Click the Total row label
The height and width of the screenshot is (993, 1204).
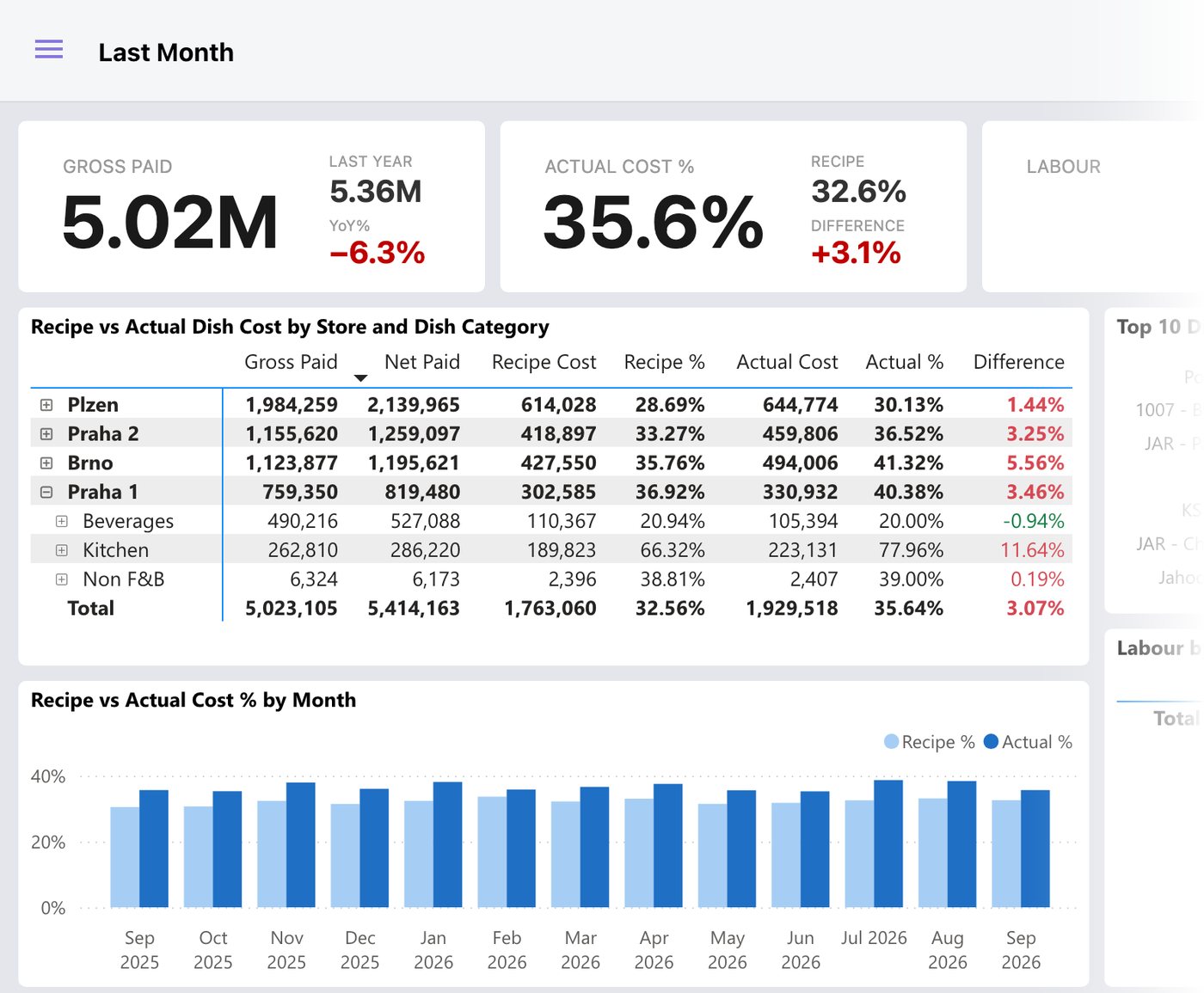tap(90, 609)
